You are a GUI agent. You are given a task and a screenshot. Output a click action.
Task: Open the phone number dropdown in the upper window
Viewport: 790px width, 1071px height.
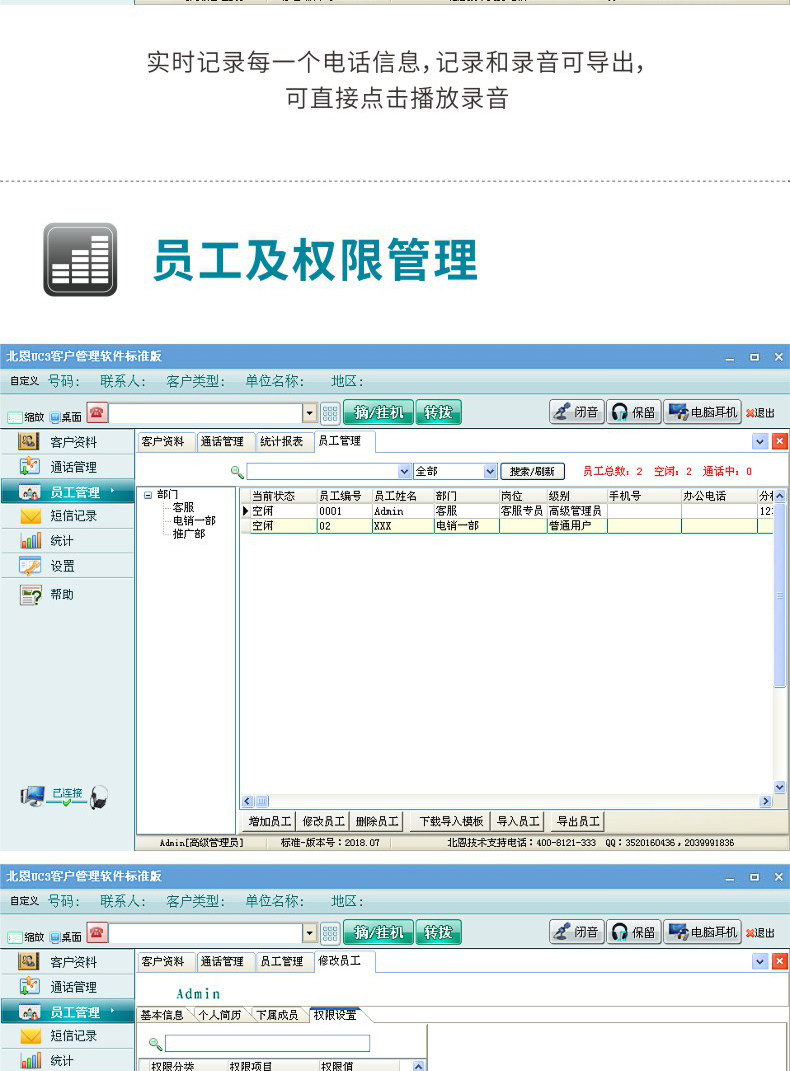(x=309, y=413)
